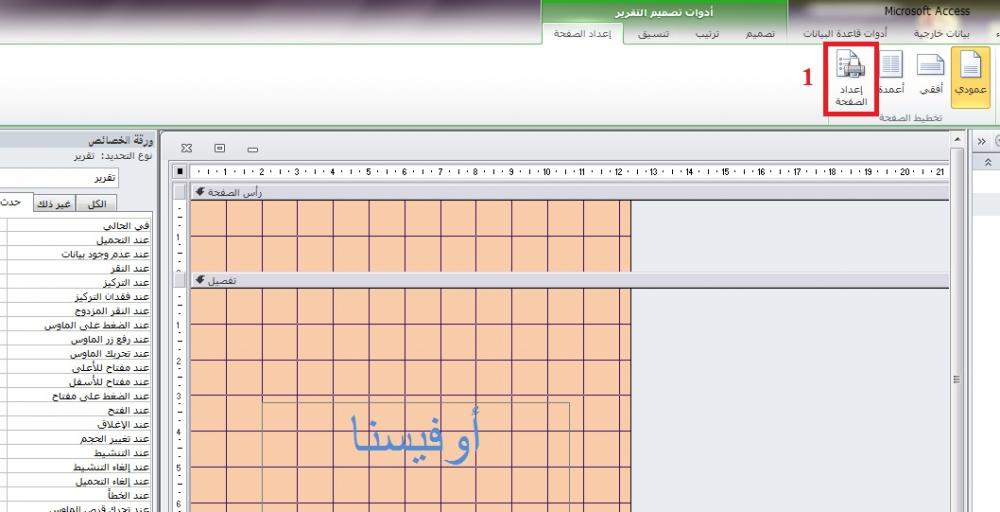Open the ترتيب ribbon tab
Image resolution: width=1000 pixels, height=512 pixels.
point(708,34)
